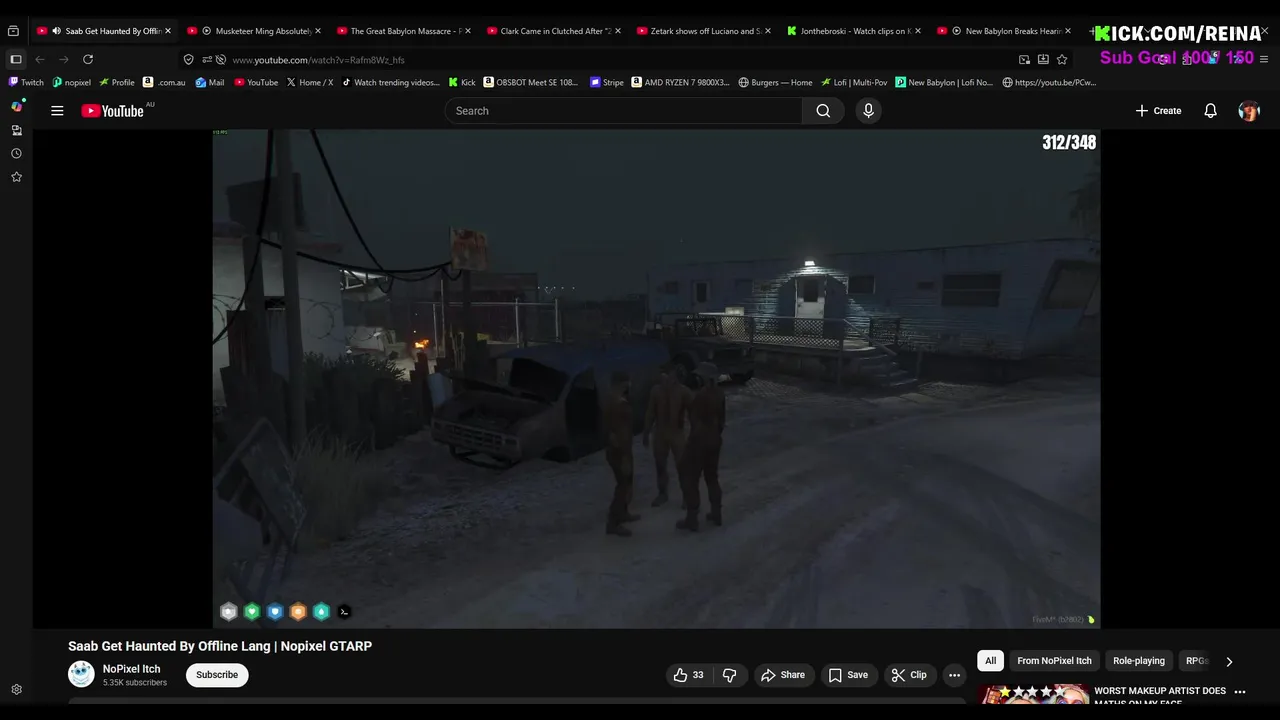The image size is (1280, 720).
Task: Open Stripe bookmark
Action: (x=607, y=83)
